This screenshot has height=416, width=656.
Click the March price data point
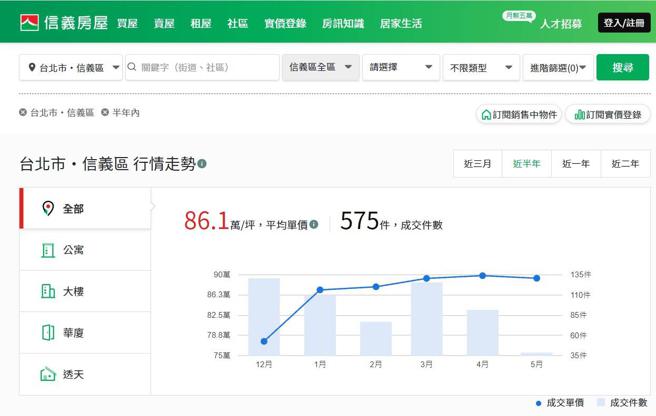click(426, 278)
